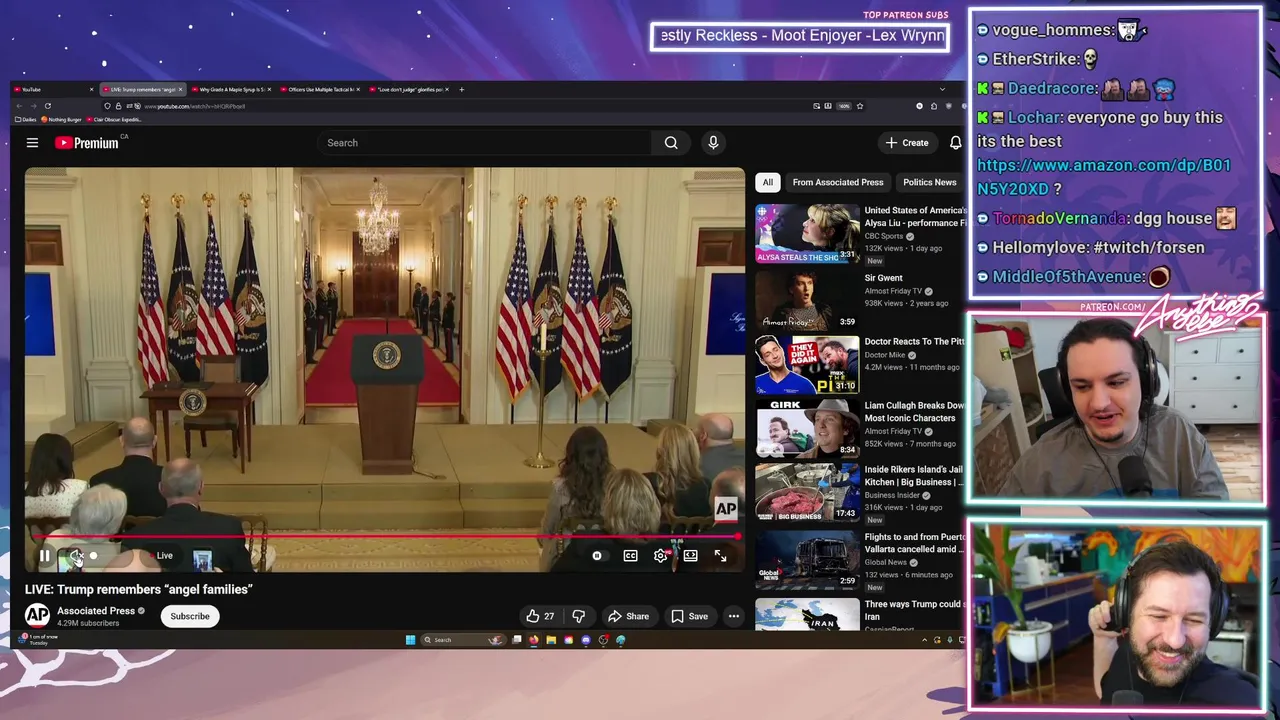Open Liam Cullagh Breaks Down video thumbnail
Image resolution: width=1280 pixels, height=720 pixels.
coord(807,429)
